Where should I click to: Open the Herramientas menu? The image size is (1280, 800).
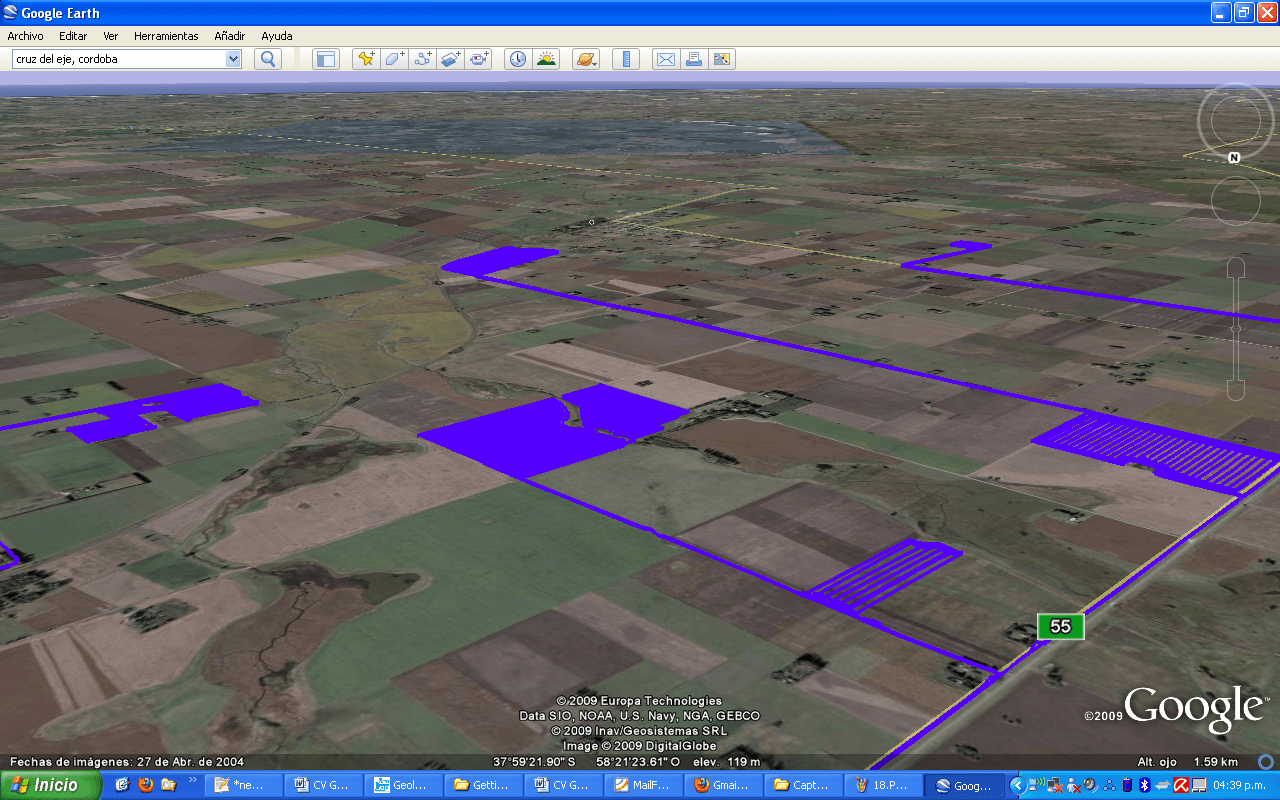166,36
